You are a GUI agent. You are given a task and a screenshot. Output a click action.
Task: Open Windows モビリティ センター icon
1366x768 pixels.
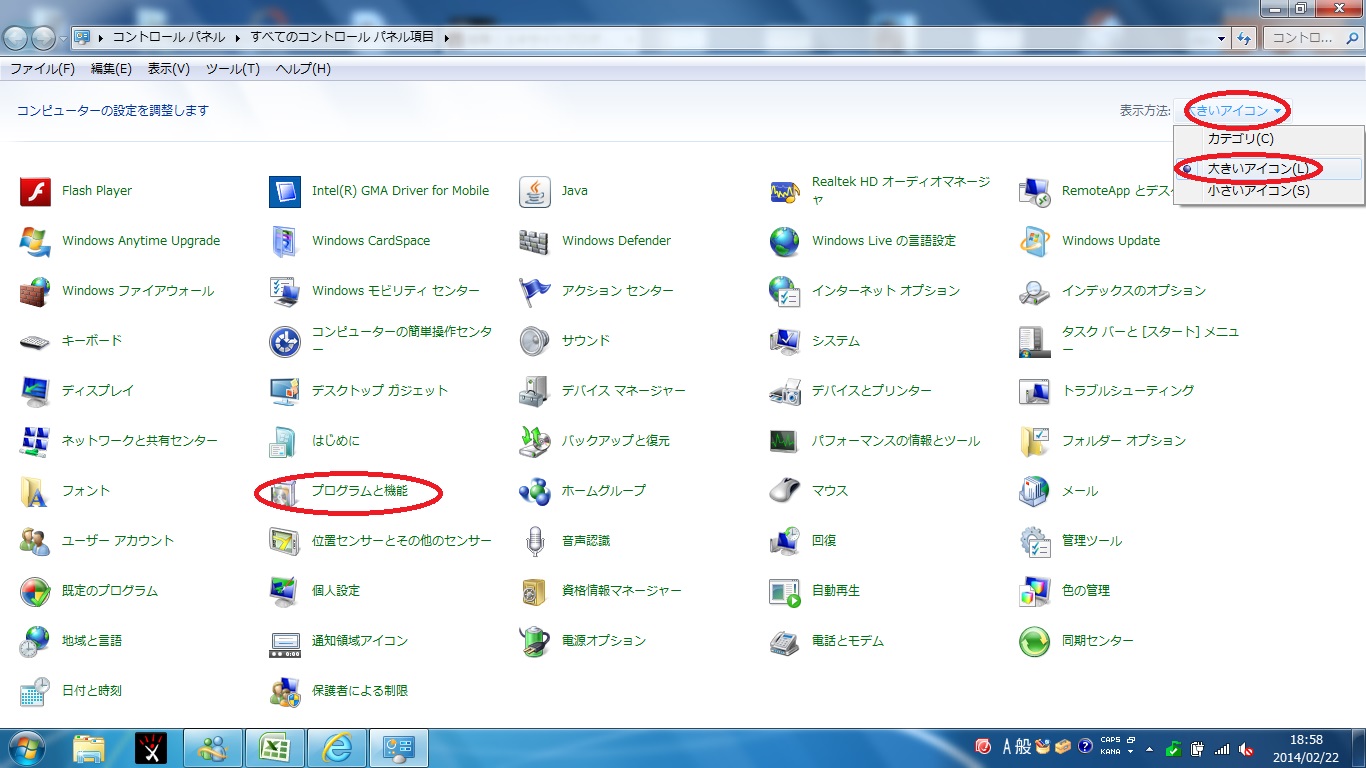click(285, 291)
